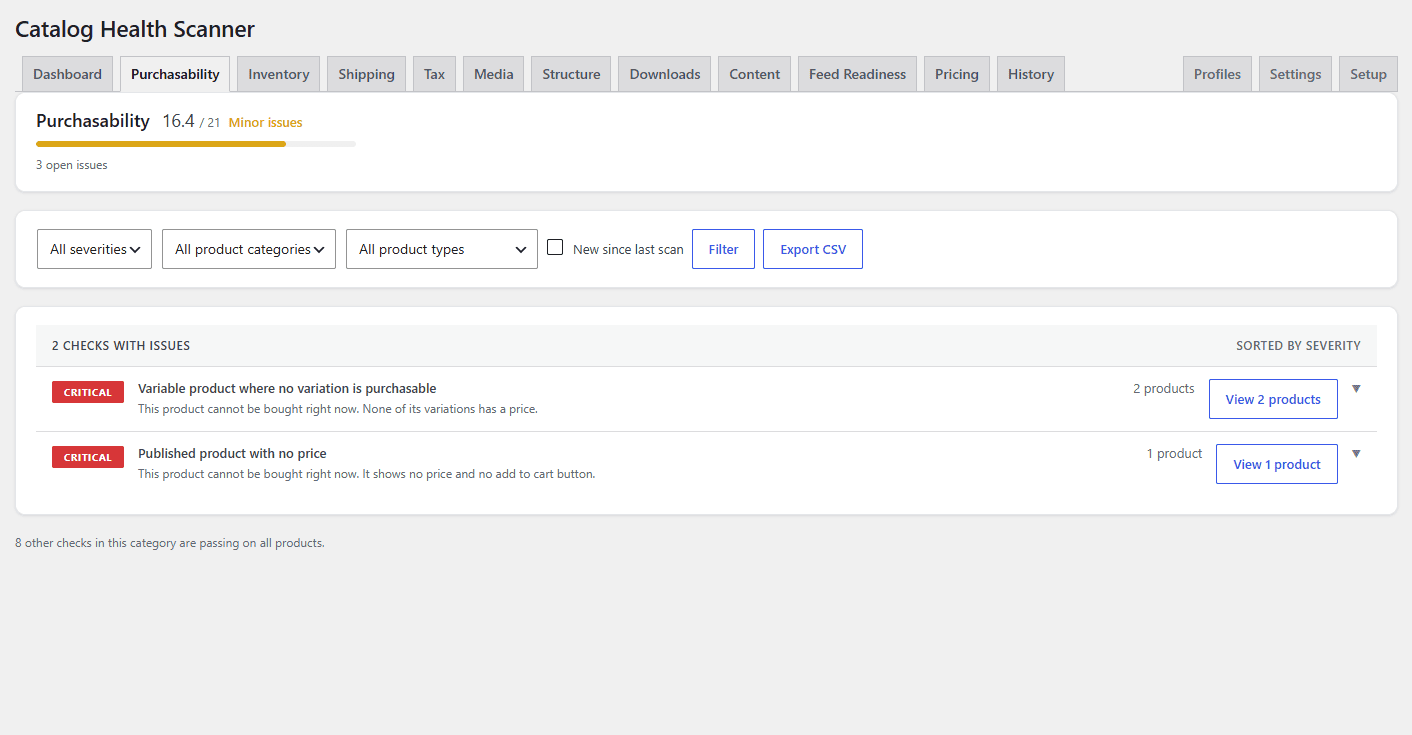The height and width of the screenshot is (735, 1412).
Task: Click 'Variable product where no variation is purchasable' title
Action: [x=287, y=388]
